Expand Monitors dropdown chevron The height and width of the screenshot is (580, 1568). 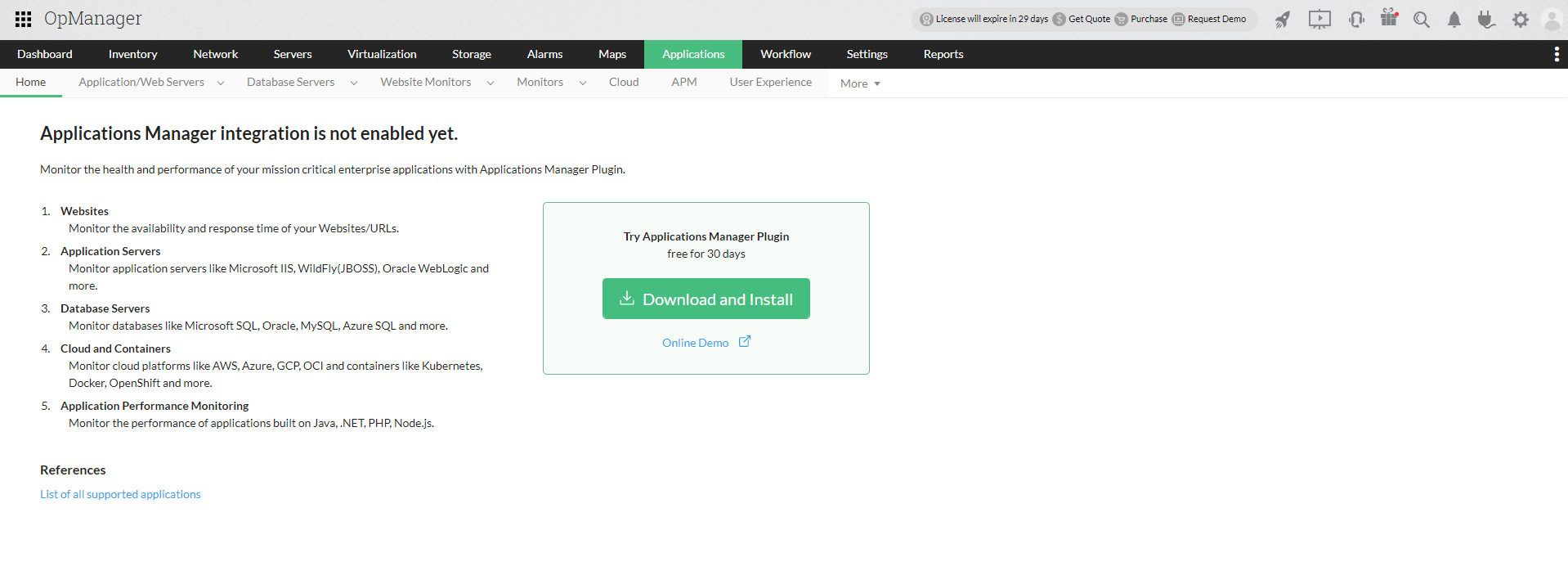point(582,83)
